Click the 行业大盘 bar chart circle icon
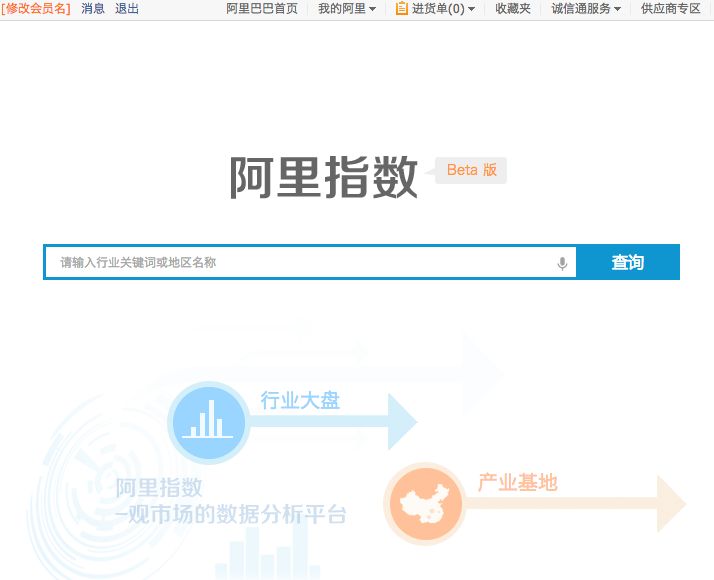The height and width of the screenshot is (580, 714). pyautogui.click(x=209, y=422)
